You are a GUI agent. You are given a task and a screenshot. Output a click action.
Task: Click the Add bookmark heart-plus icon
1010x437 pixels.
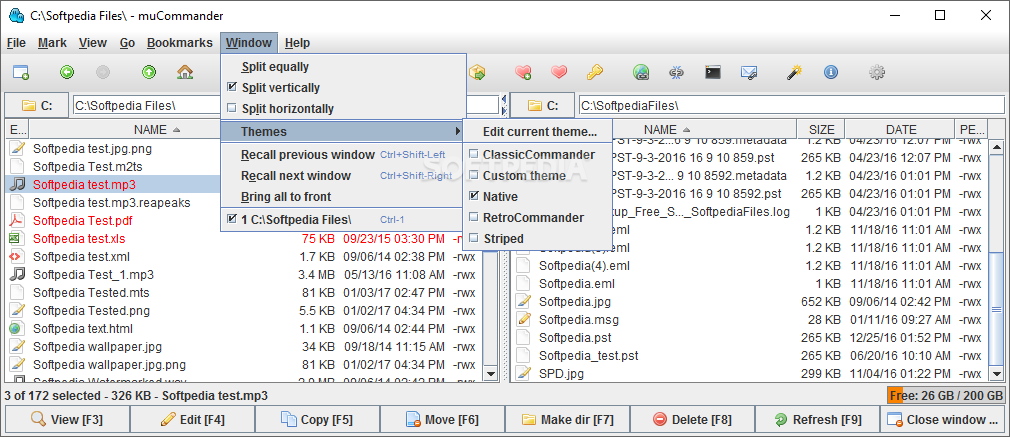(x=523, y=72)
